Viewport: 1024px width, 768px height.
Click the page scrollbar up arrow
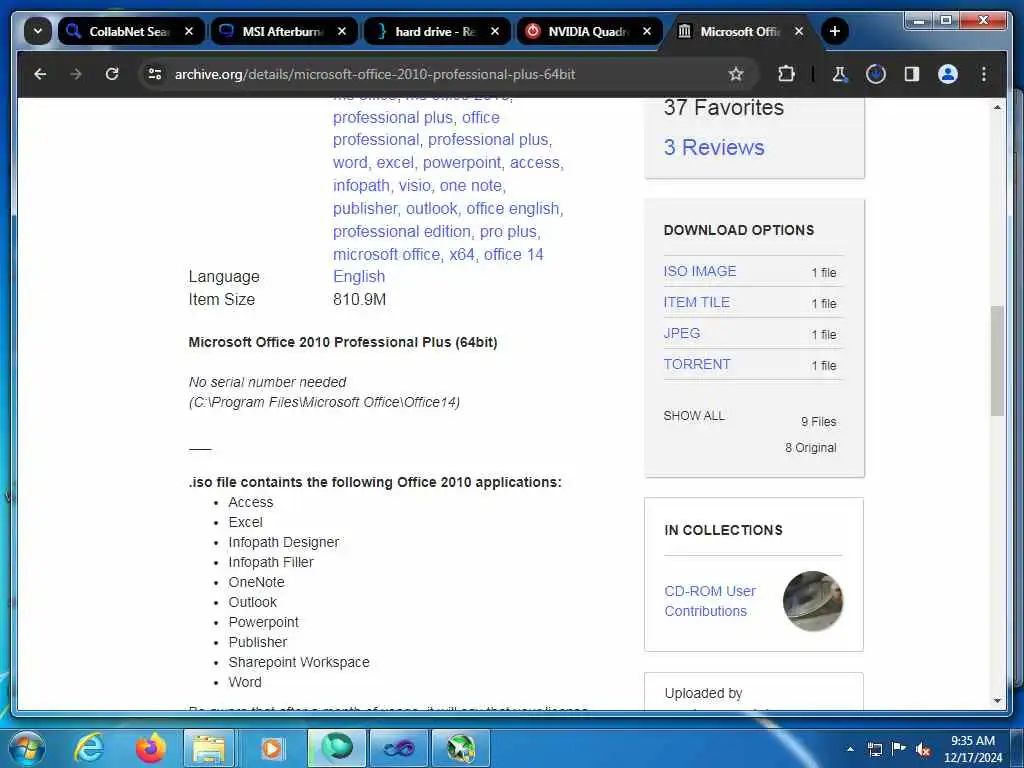[x=997, y=107]
